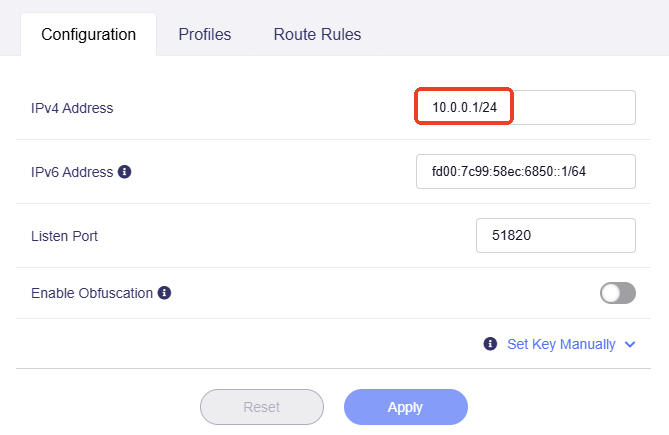Click the info icon beside IPv6 Address

(125, 172)
